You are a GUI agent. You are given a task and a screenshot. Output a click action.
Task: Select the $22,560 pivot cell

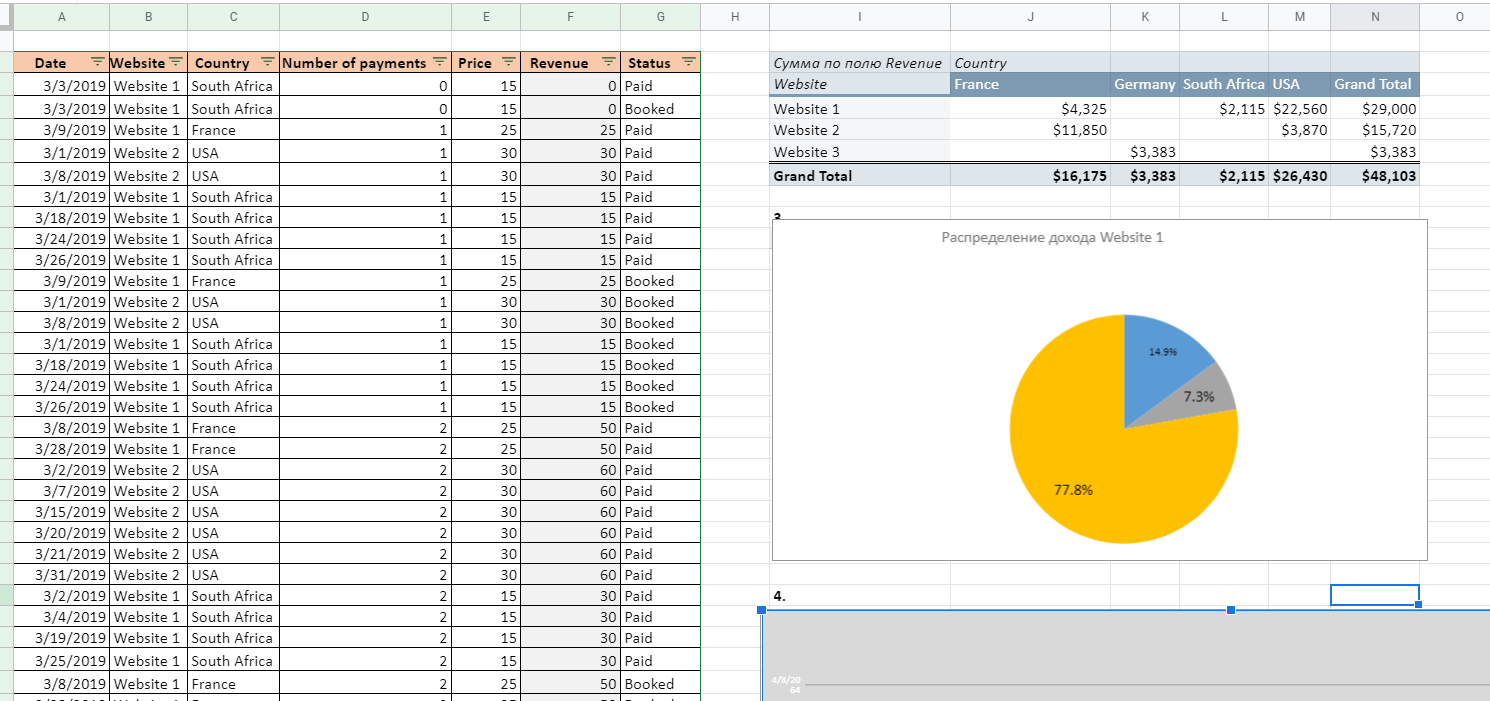1300,109
